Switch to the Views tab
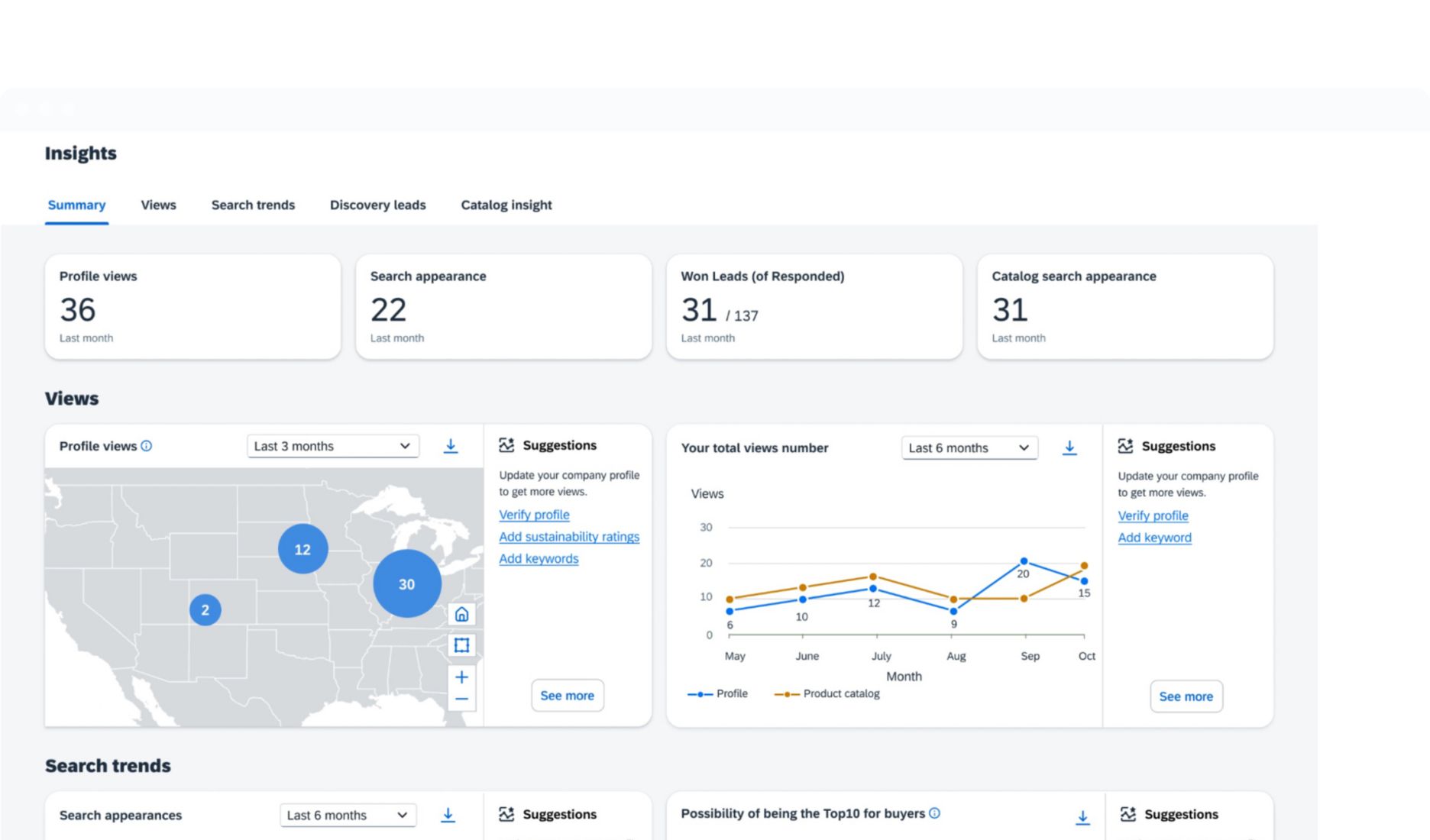This screenshot has height=840, width=1430. (x=158, y=205)
